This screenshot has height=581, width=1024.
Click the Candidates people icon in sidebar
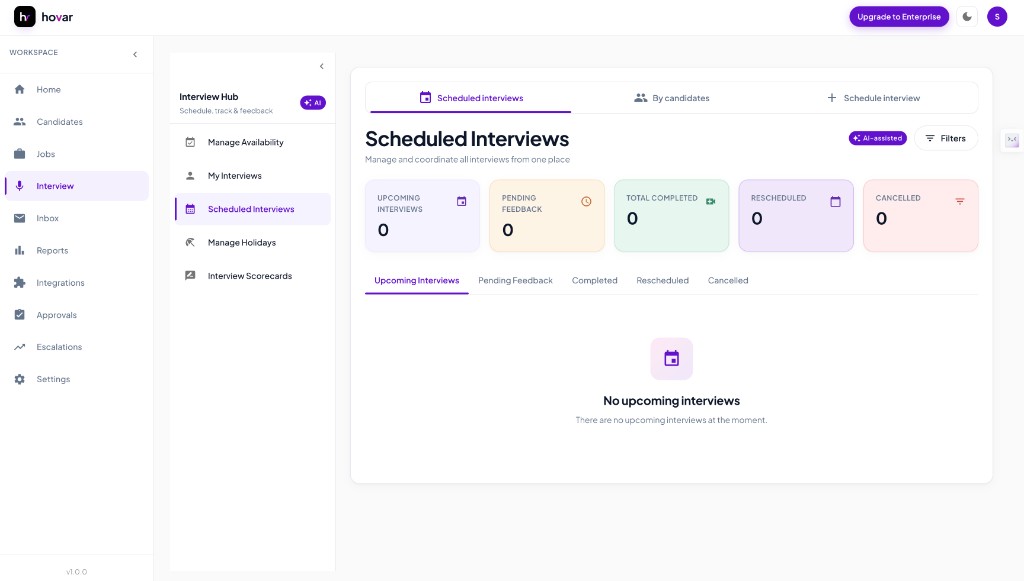20,121
